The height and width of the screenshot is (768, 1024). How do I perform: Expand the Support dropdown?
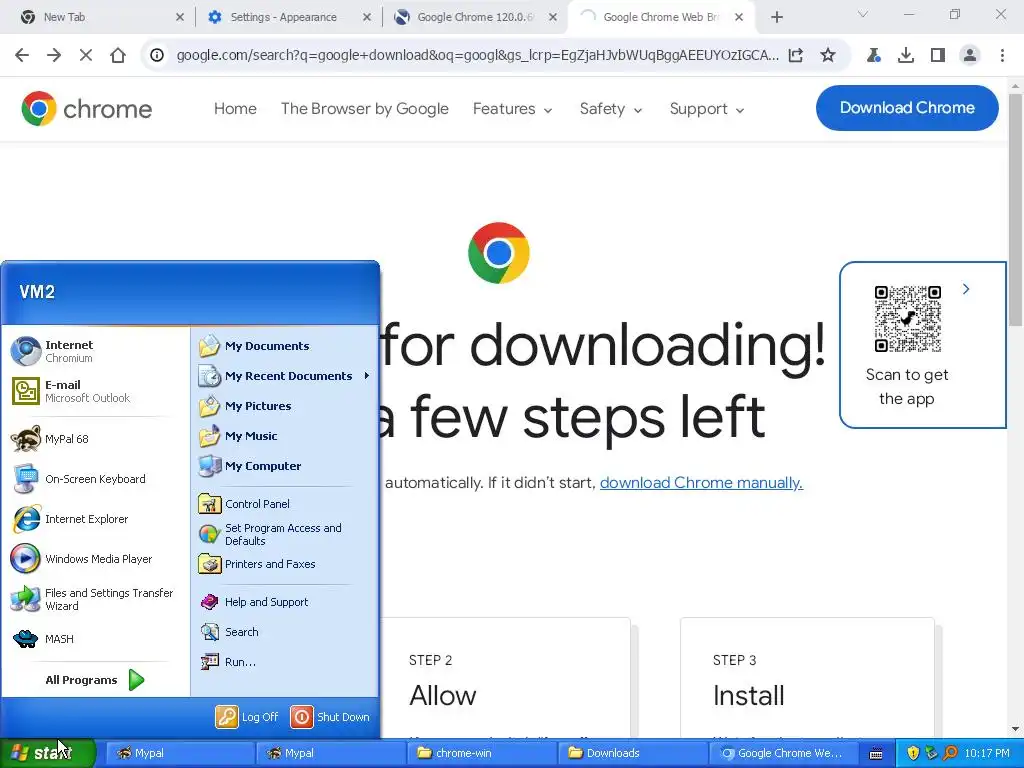[707, 108]
